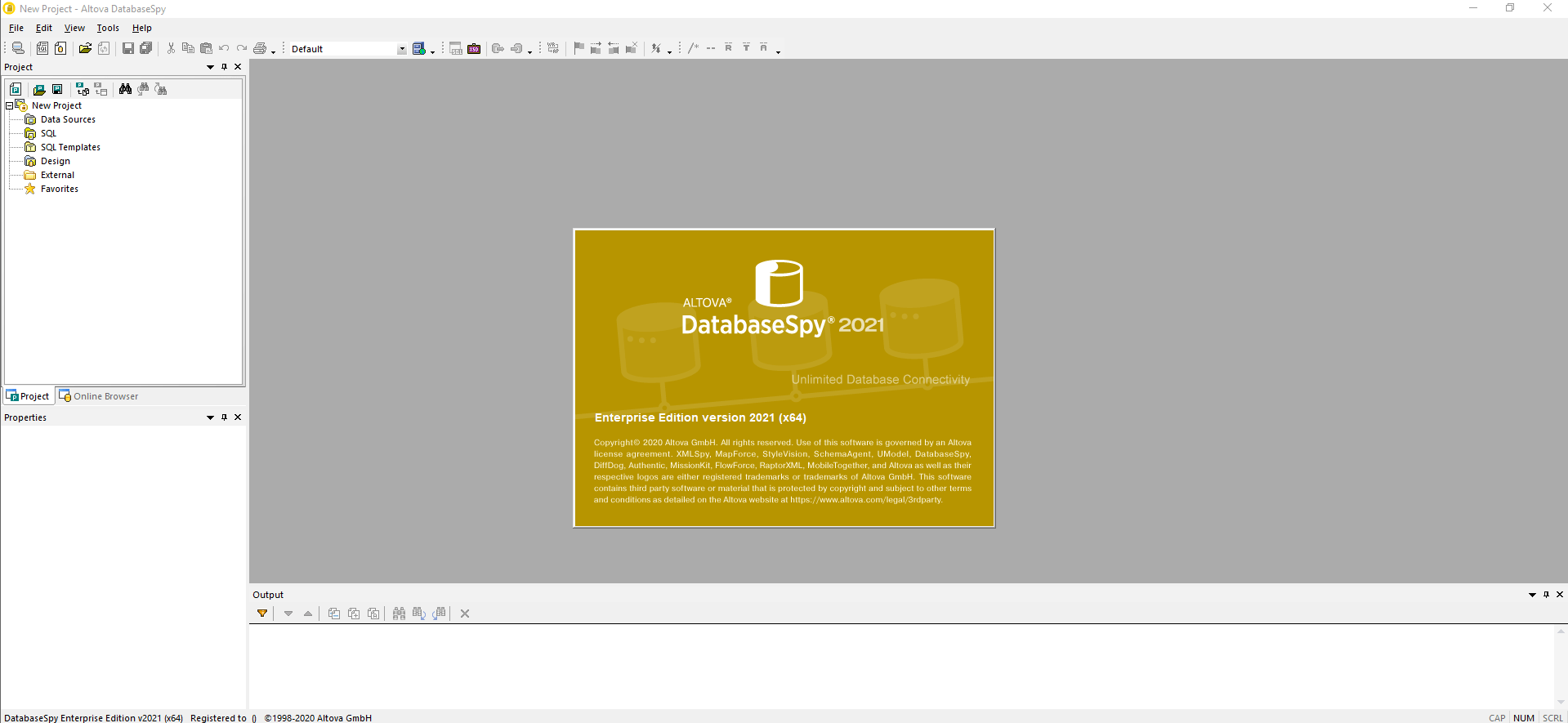Click the Connect to Database toolbar icon

coord(17,48)
